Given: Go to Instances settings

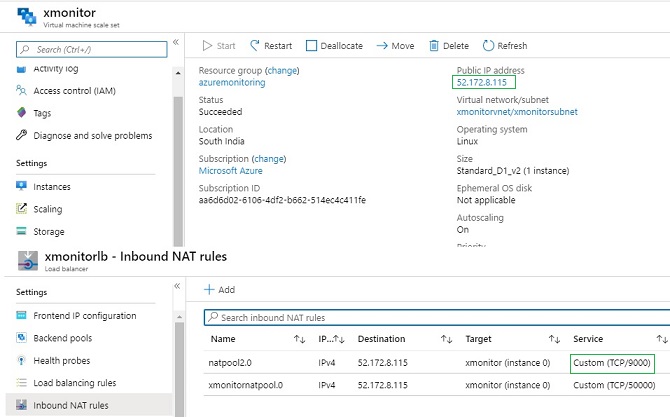Looking at the screenshot, I should [x=52, y=187].
